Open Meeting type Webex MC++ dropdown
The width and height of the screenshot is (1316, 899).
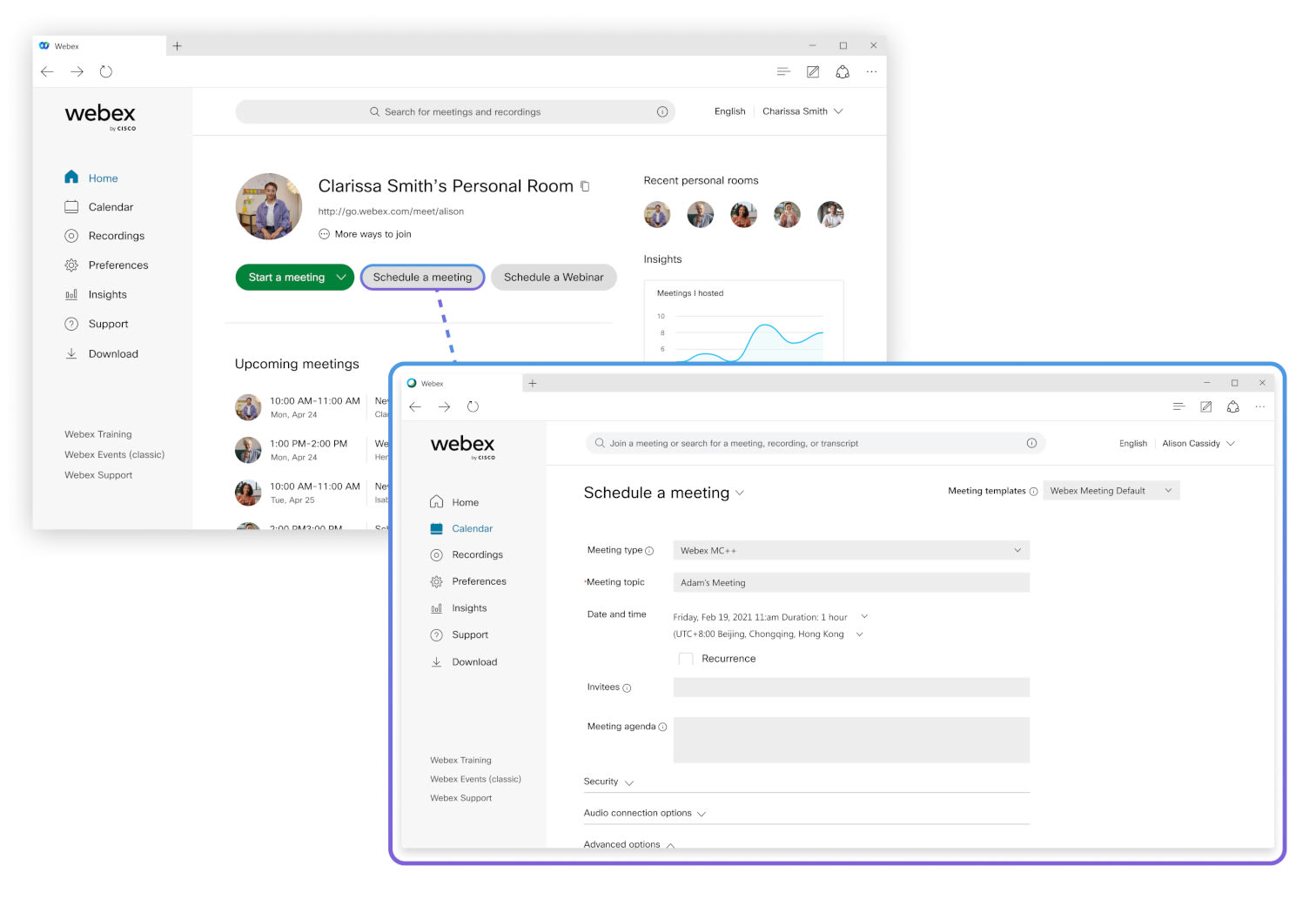click(850, 551)
